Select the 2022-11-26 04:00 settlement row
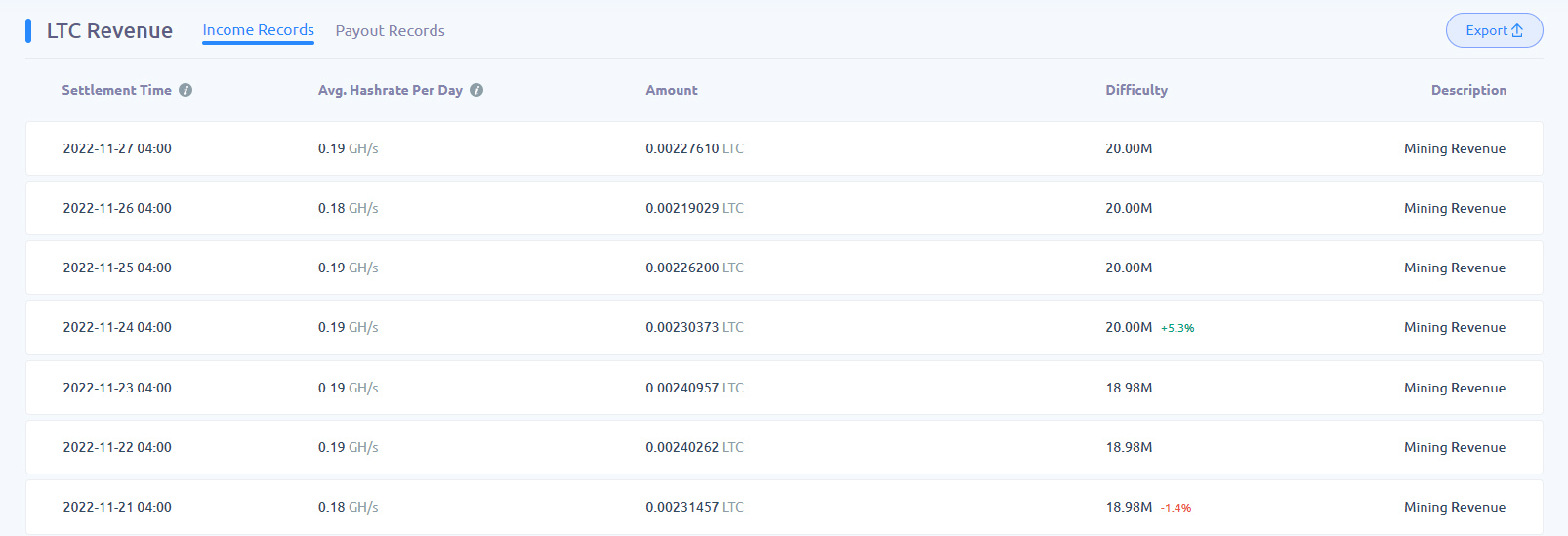 (784, 208)
